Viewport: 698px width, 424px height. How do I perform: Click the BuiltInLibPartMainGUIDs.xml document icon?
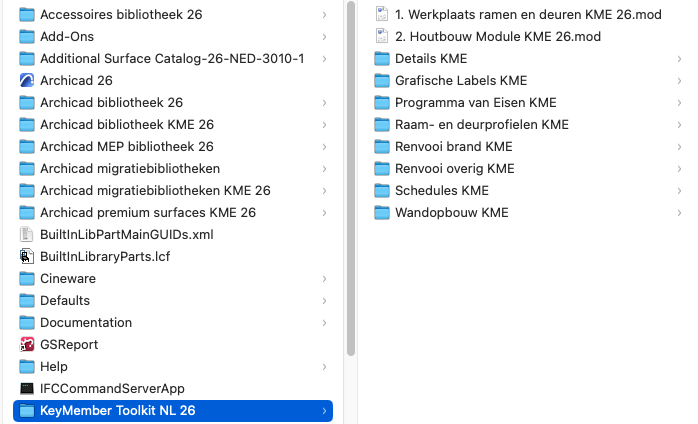[x=27, y=235]
